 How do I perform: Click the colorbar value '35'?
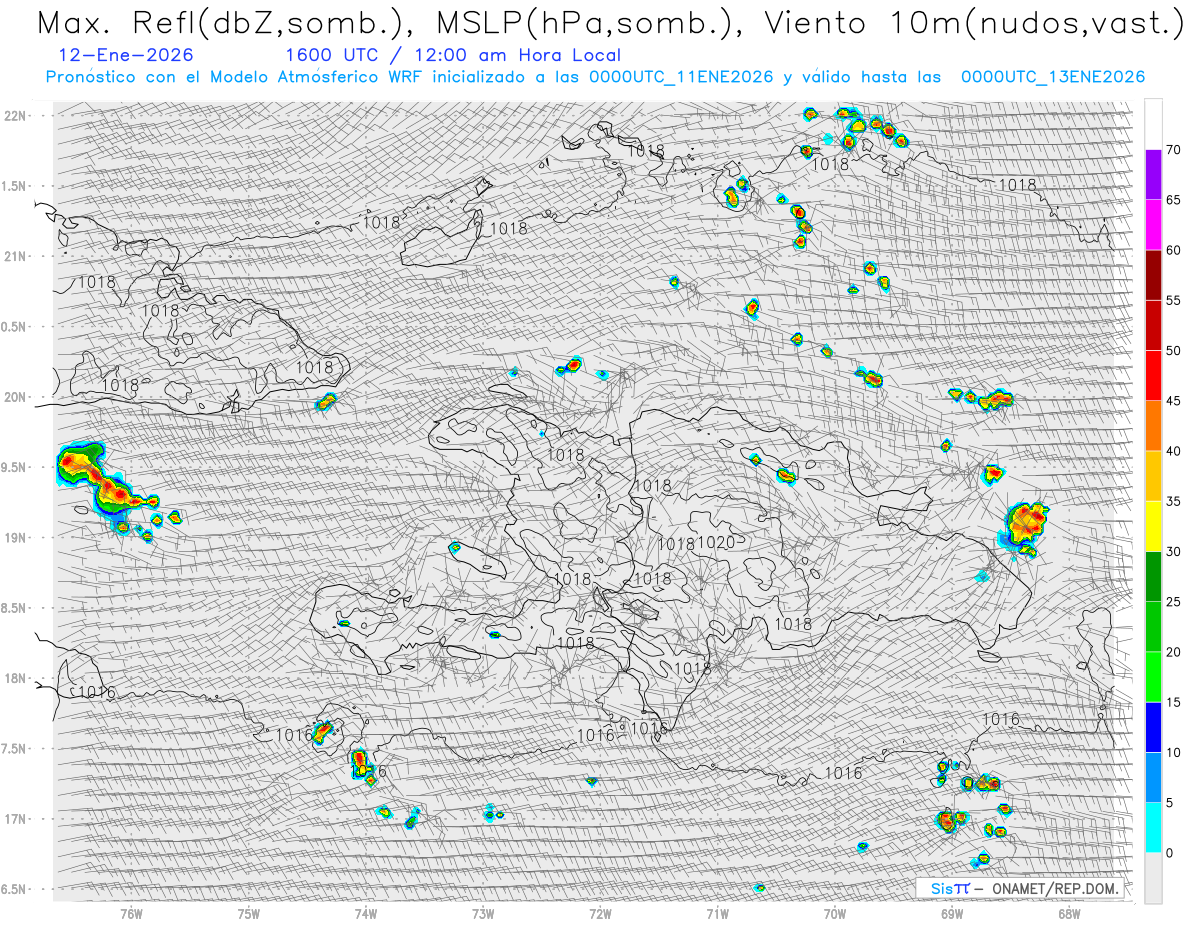(x=1173, y=501)
